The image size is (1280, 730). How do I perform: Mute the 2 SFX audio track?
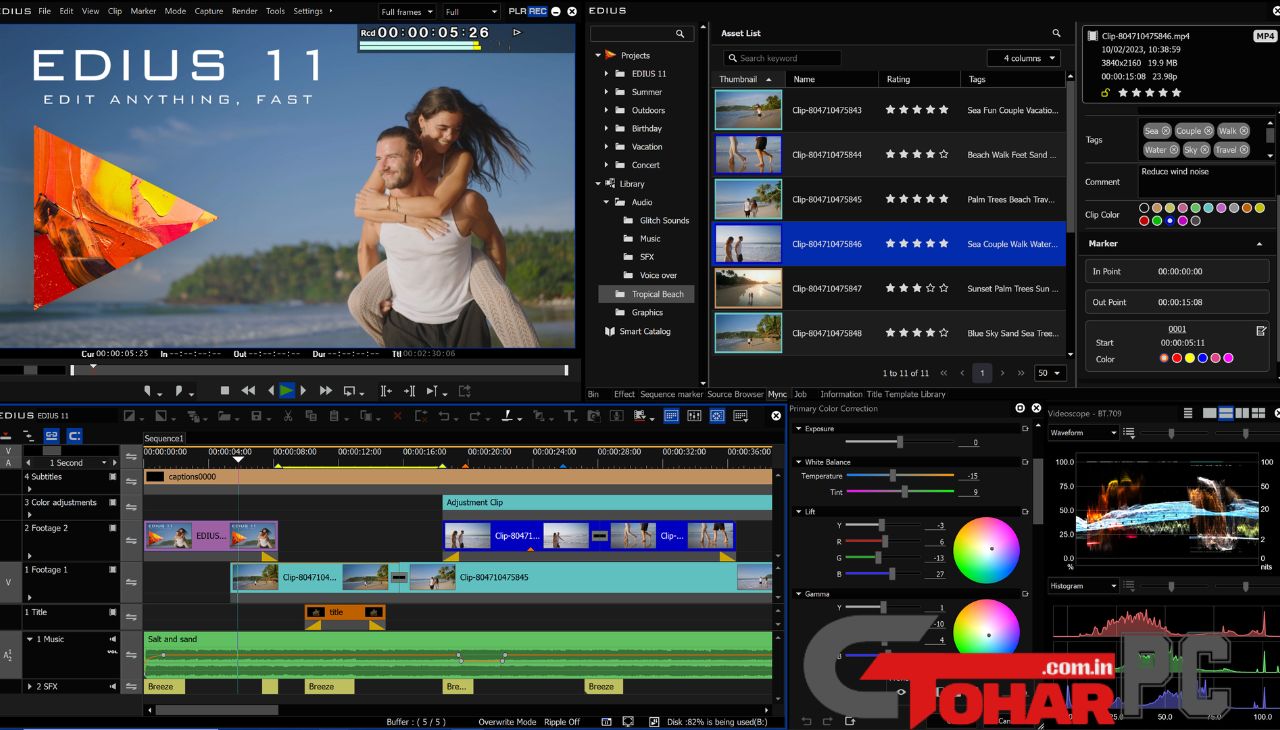[113, 686]
